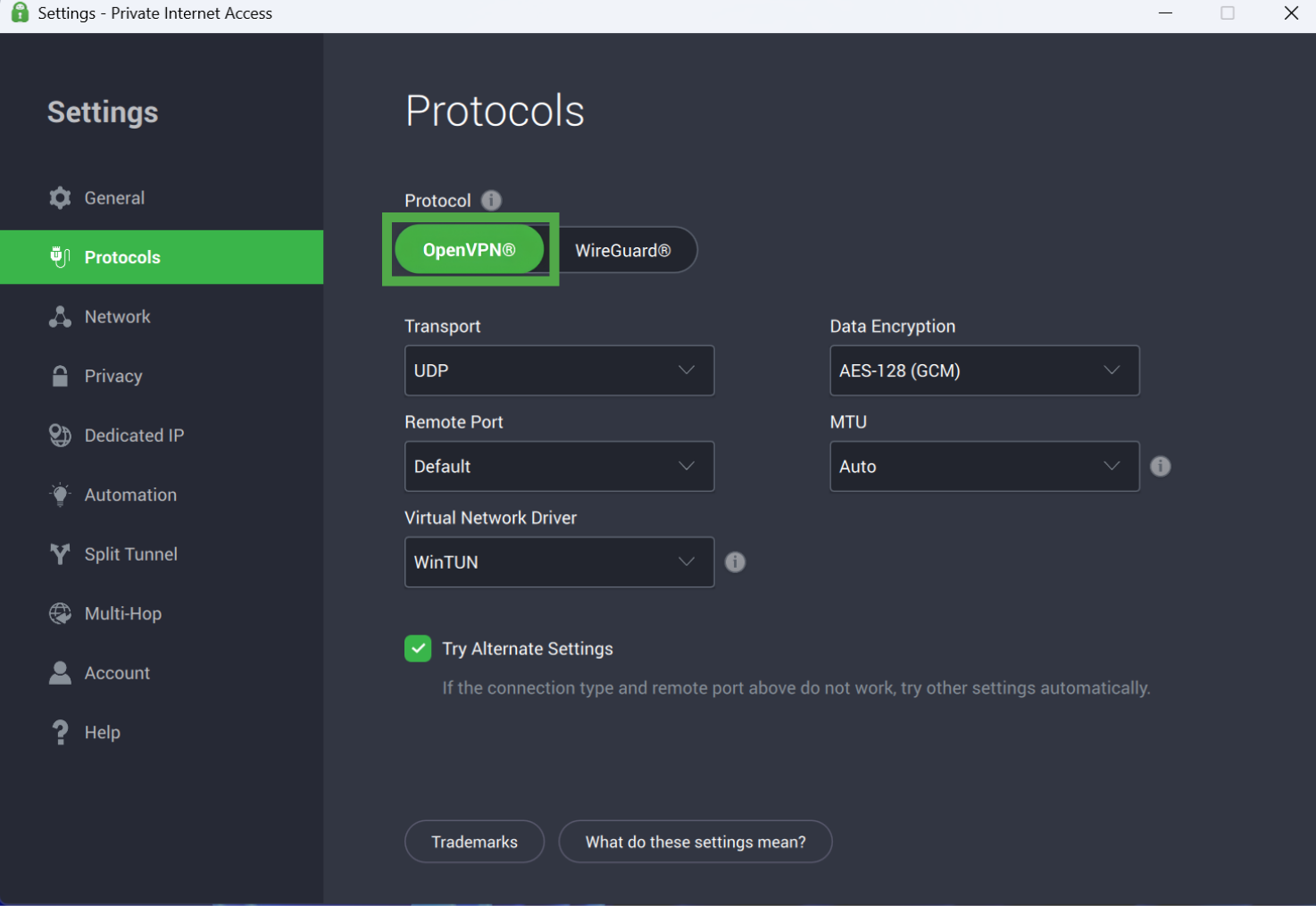Open the Remote Port Default dropdown
Image resolution: width=1316 pixels, height=906 pixels.
coord(559,466)
